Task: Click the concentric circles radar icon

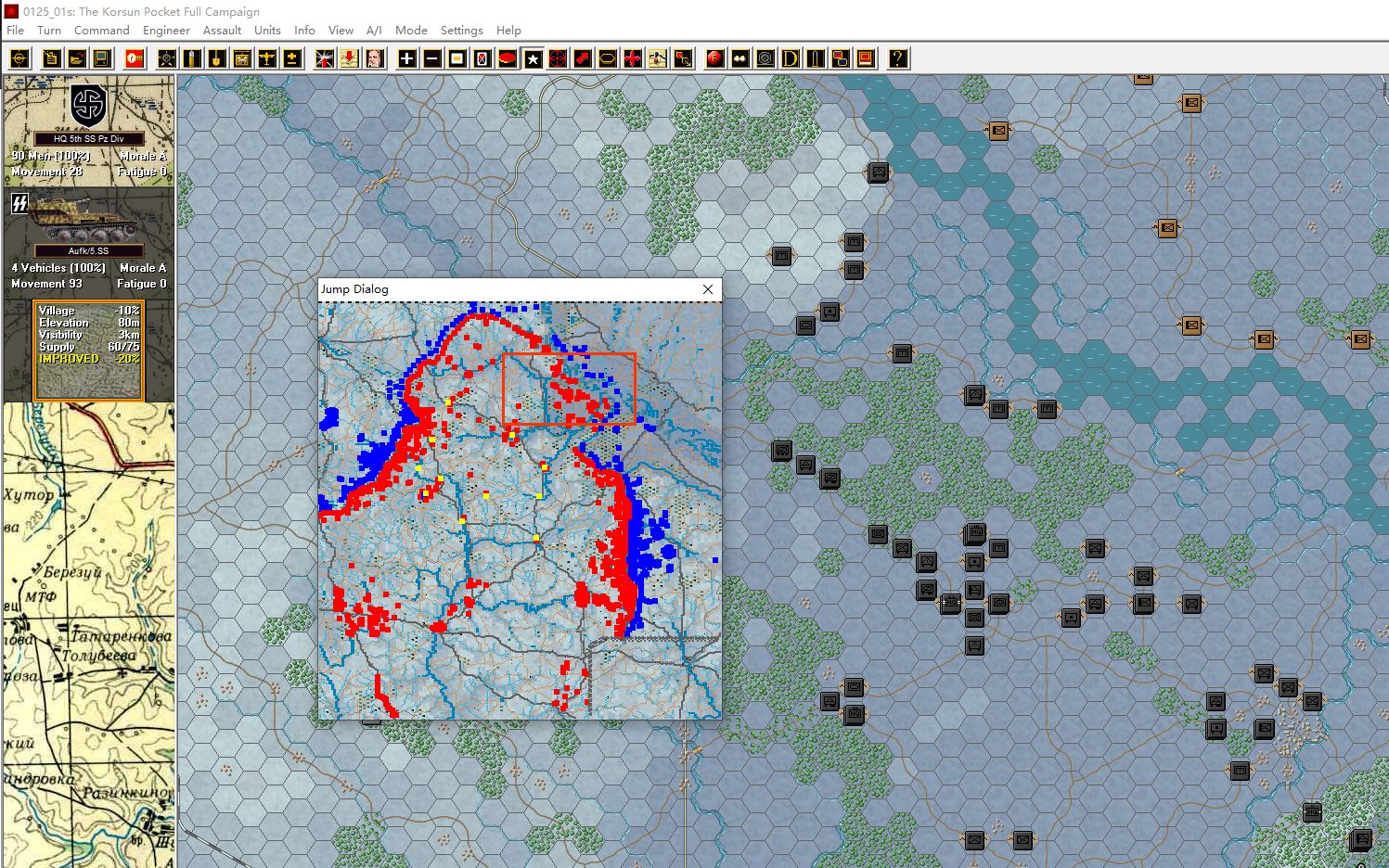Action: coord(765,58)
